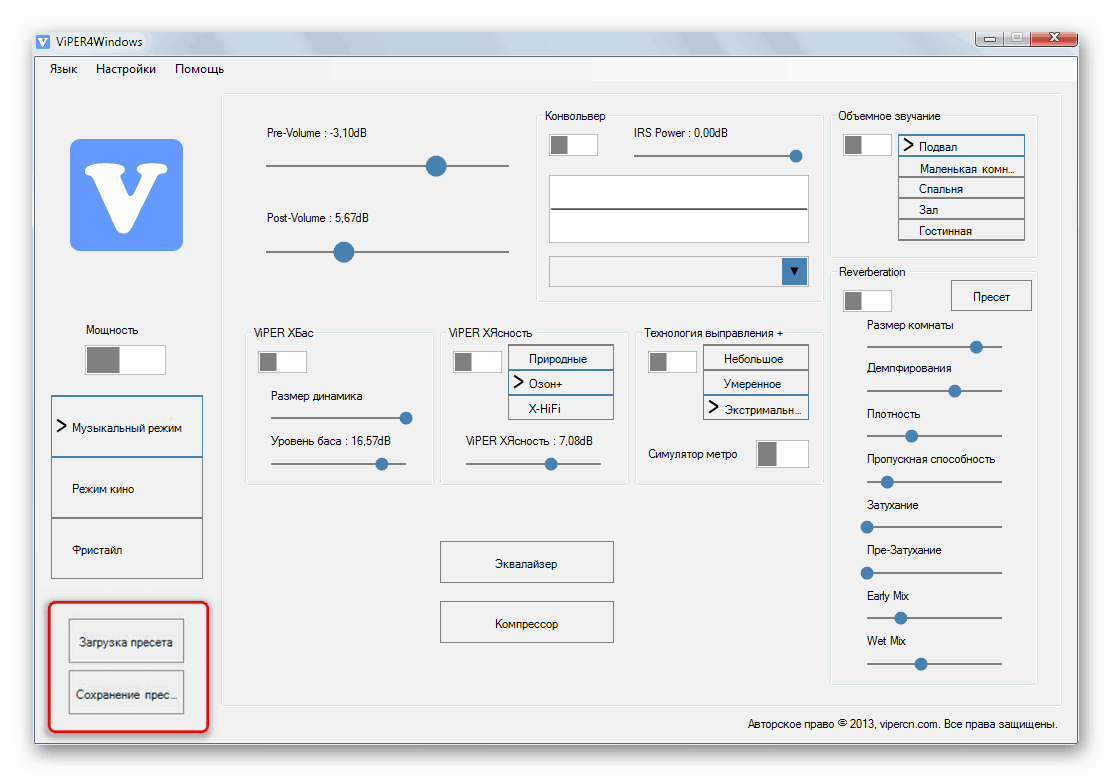The width and height of the screenshot is (1112, 778).
Task: Click Сохранение пресета button
Action: 126,693
